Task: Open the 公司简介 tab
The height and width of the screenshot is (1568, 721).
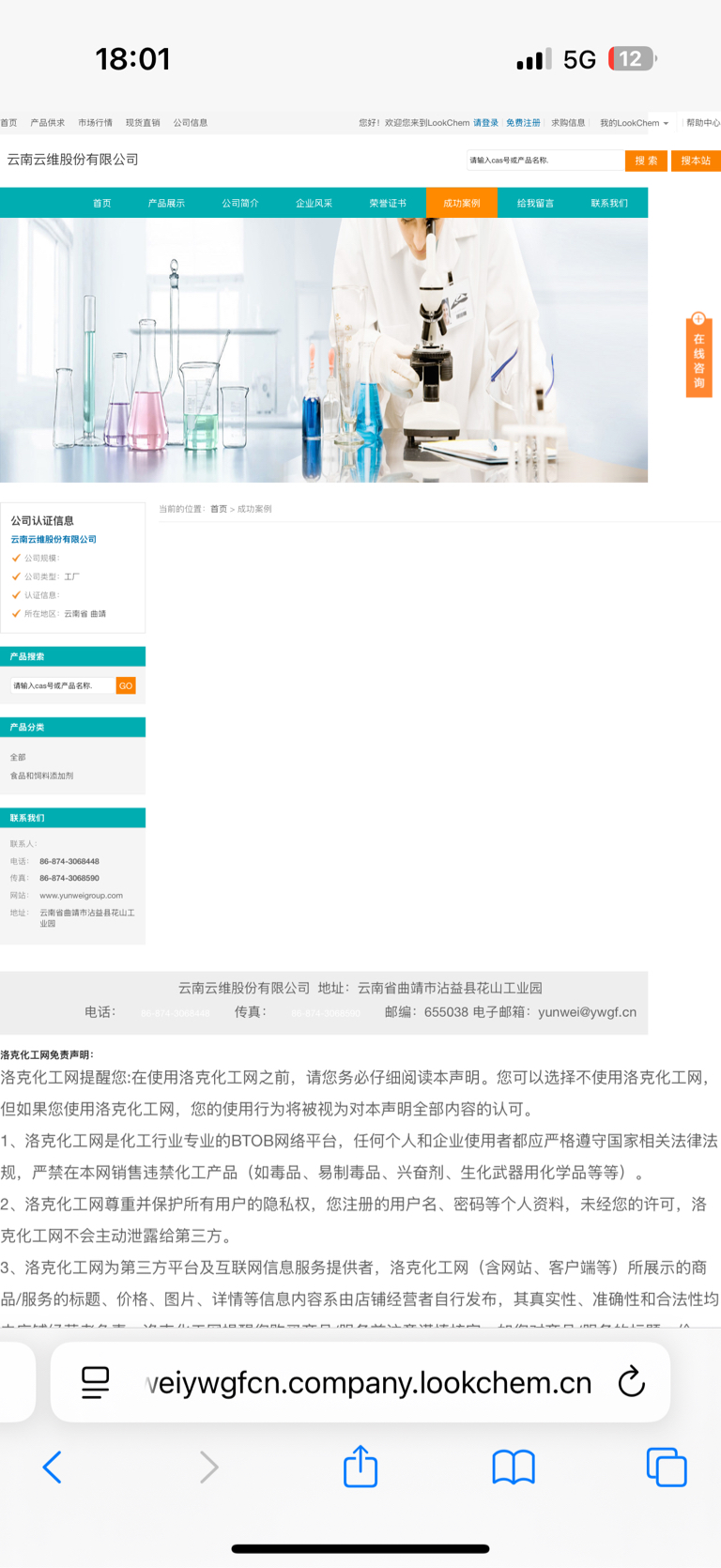Action: click(x=240, y=203)
